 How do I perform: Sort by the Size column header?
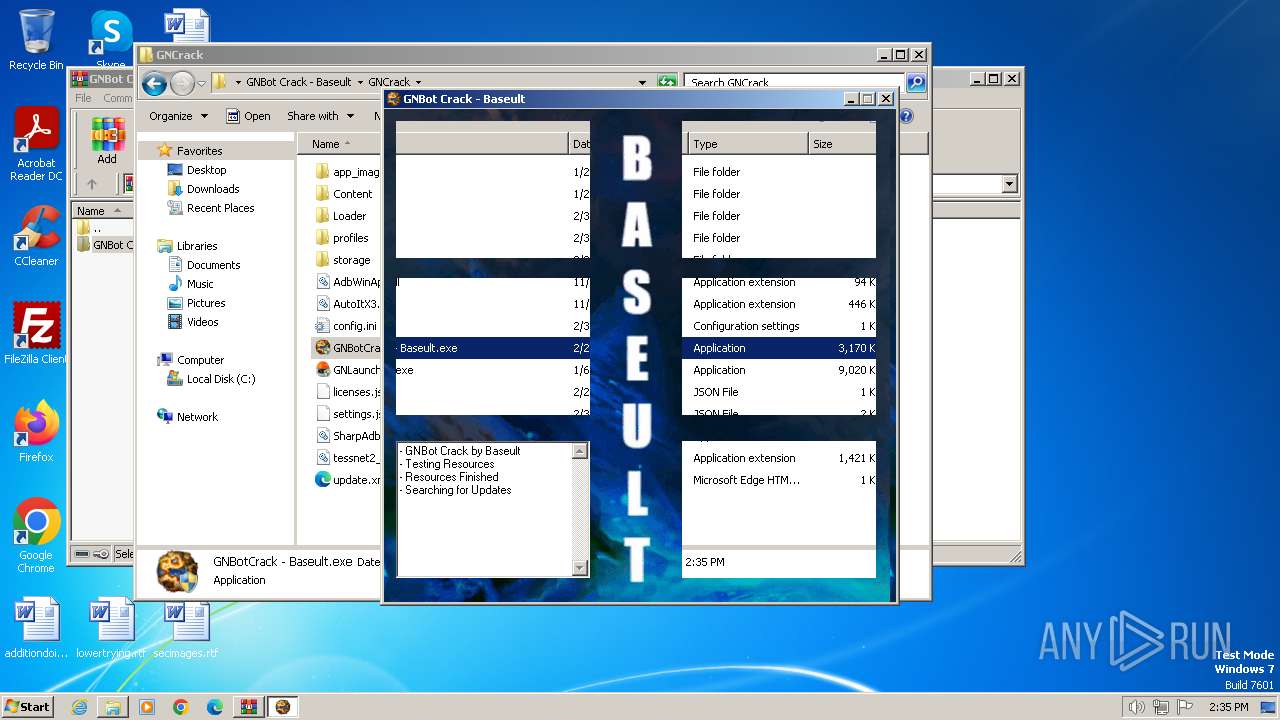click(x=842, y=144)
